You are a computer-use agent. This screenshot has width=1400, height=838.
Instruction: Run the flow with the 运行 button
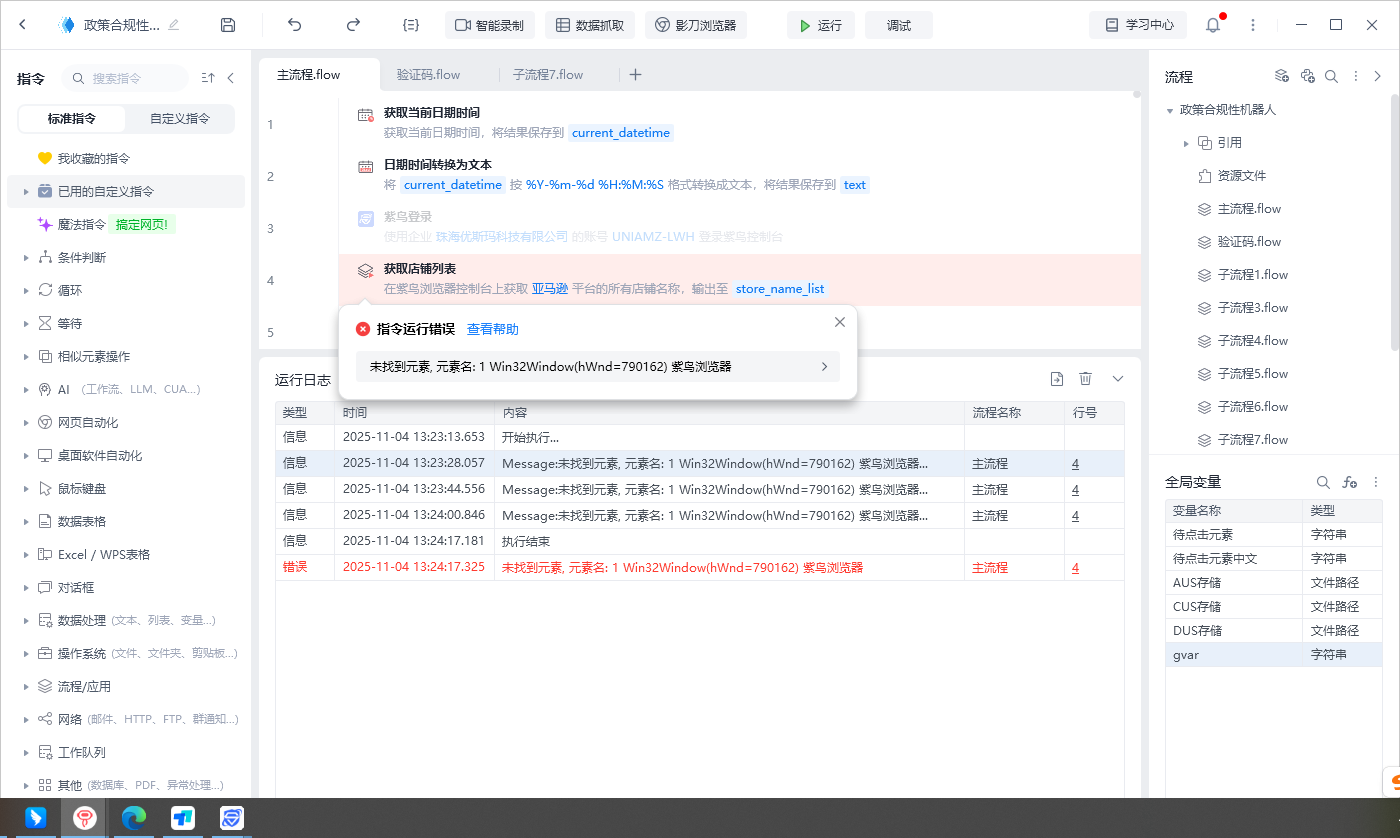821,25
